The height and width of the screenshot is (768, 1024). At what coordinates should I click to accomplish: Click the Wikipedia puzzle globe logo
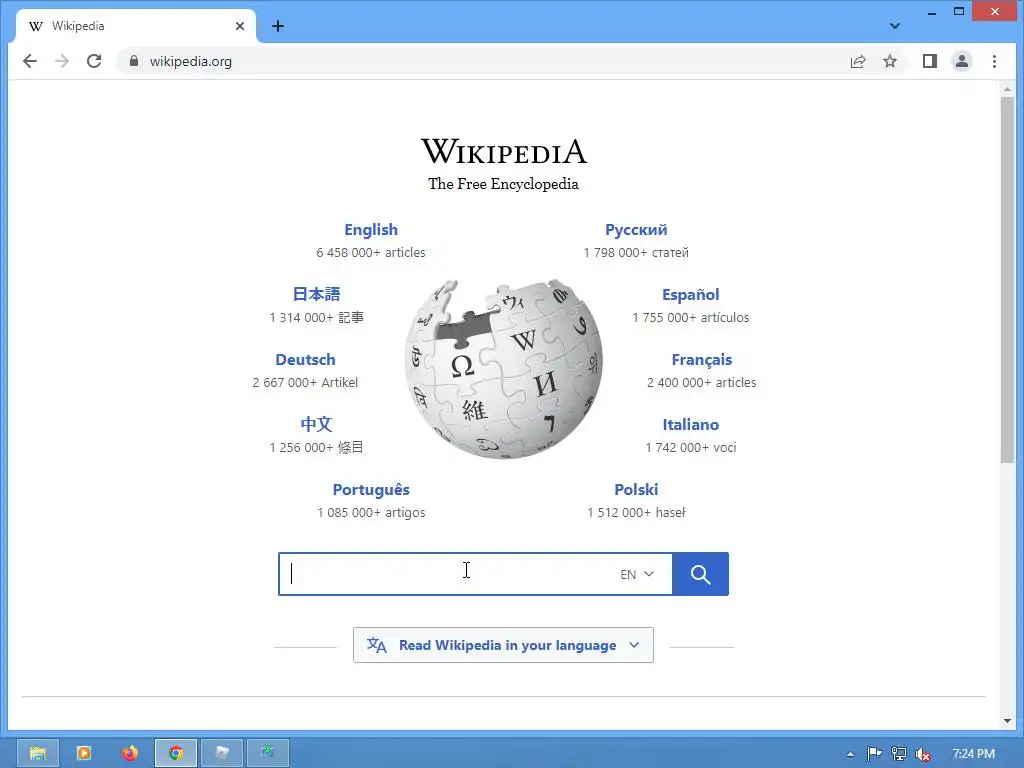coord(504,369)
